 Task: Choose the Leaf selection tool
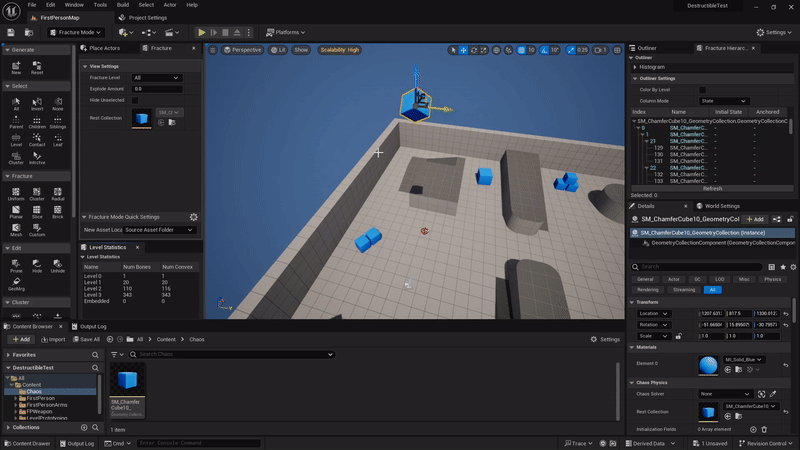point(58,140)
